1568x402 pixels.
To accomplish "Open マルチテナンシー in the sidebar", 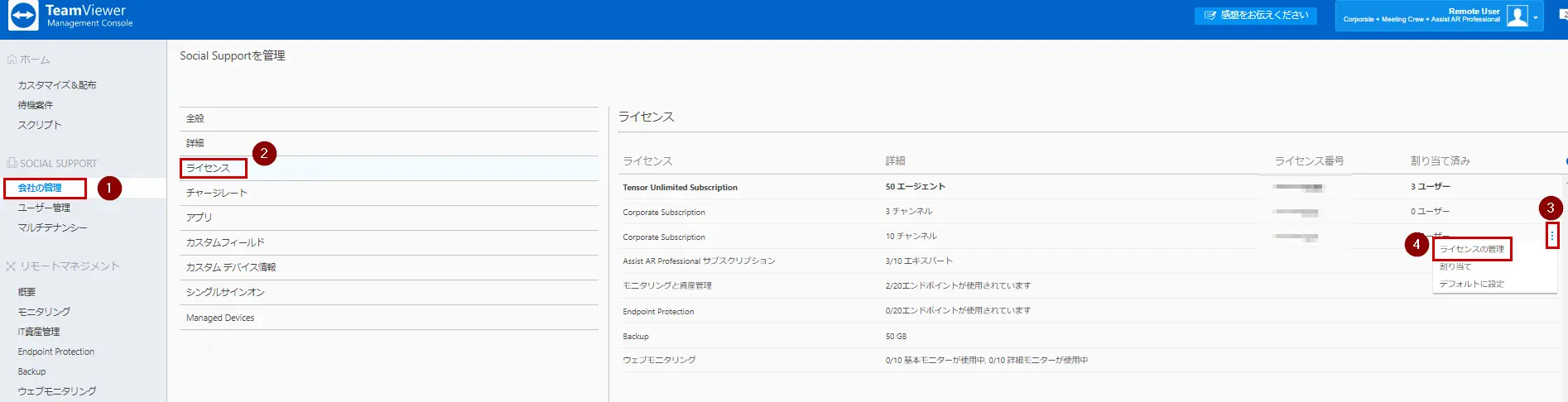I will (x=52, y=227).
